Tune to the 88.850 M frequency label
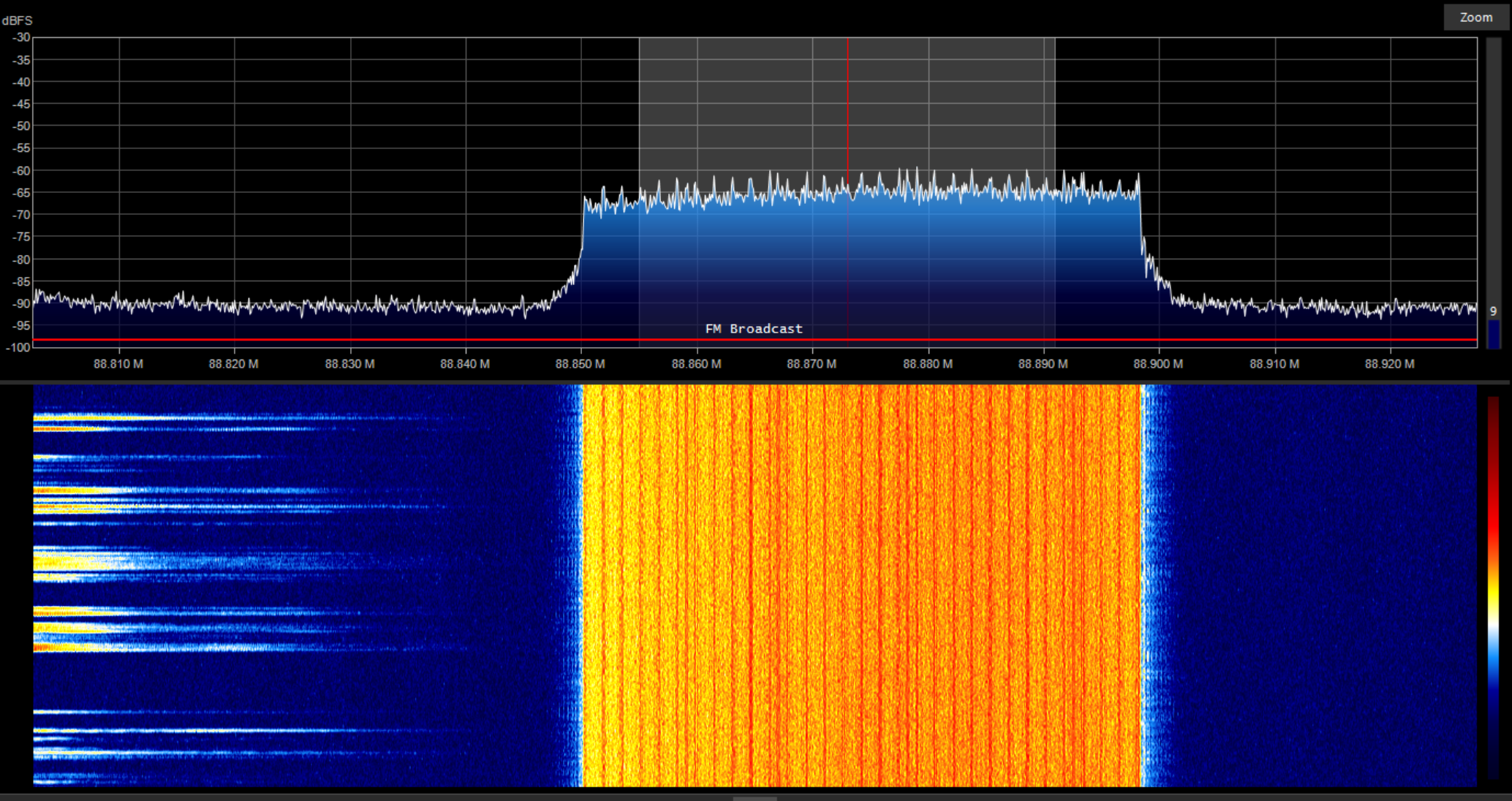The width and height of the screenshot is (1512, 801). point(581,364)
